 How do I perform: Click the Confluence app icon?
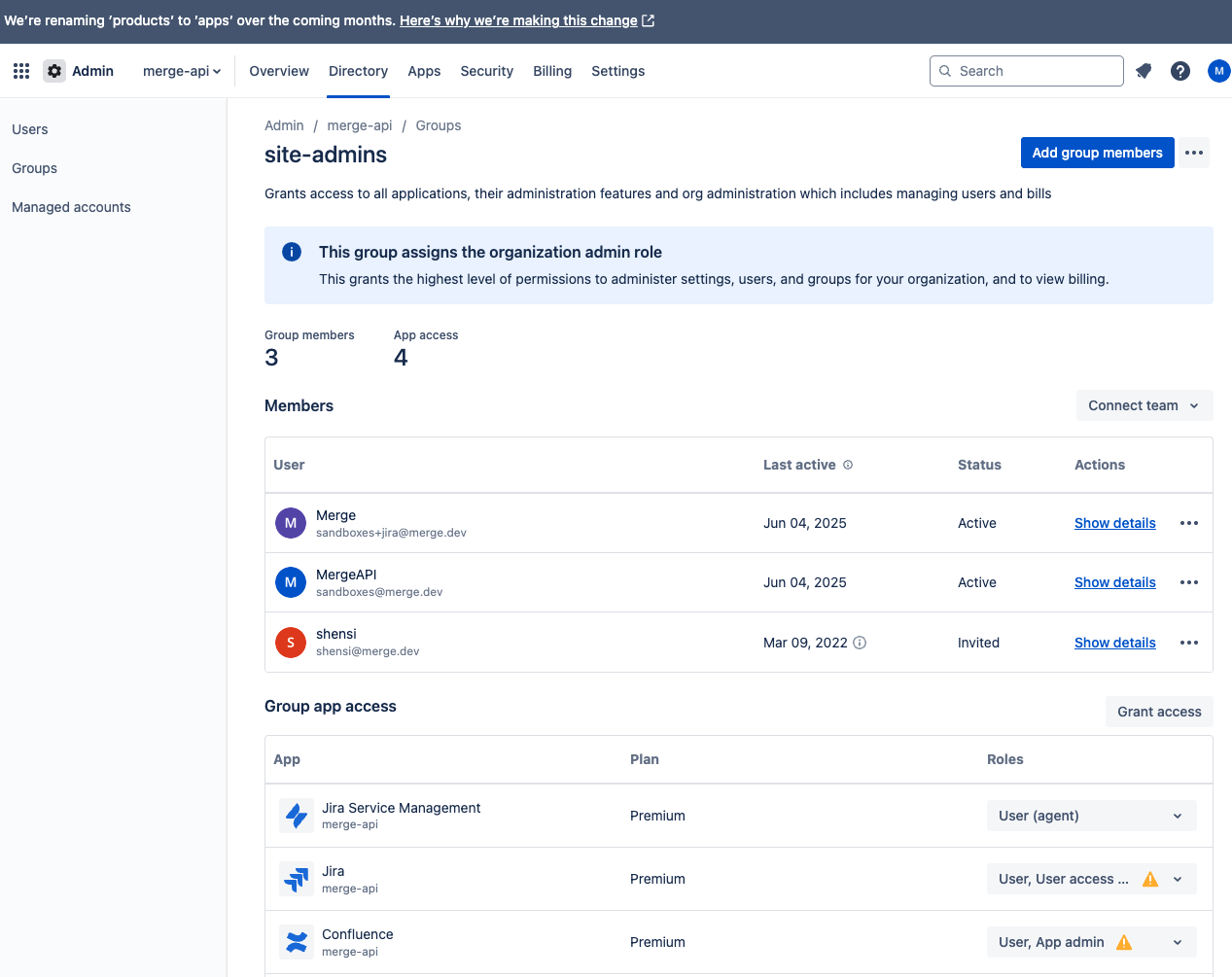tap(297, 941)
